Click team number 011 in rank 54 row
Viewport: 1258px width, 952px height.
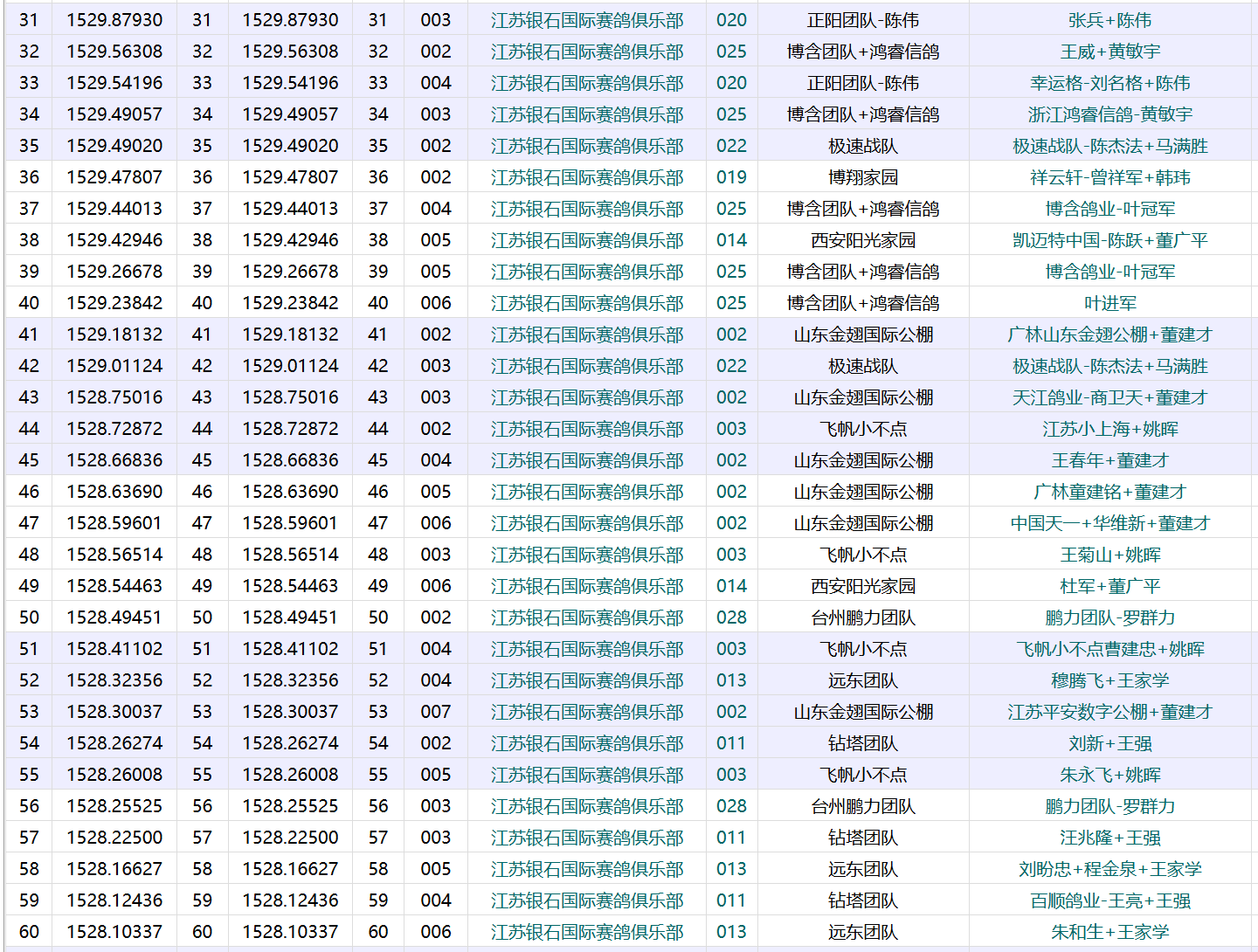coord(731,743)
